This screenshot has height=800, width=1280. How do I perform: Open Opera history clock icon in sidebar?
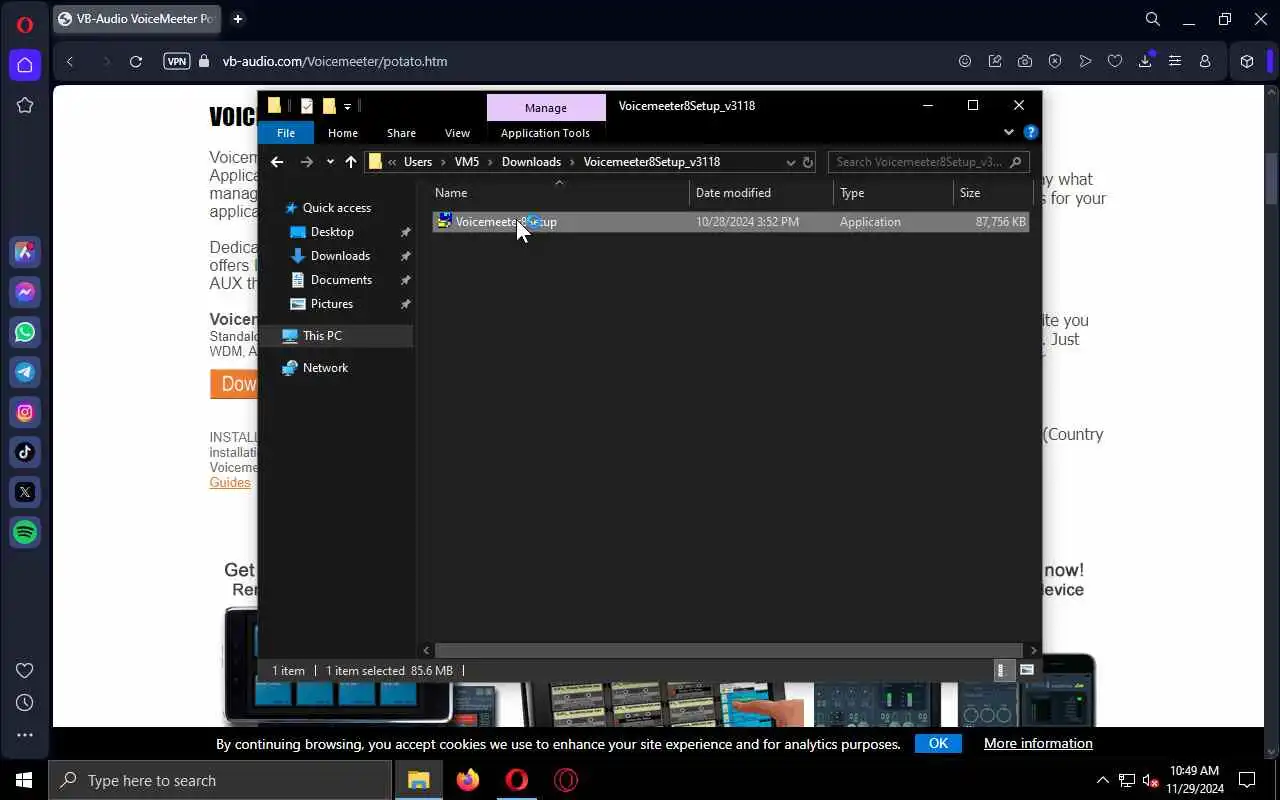coord(25,702)
